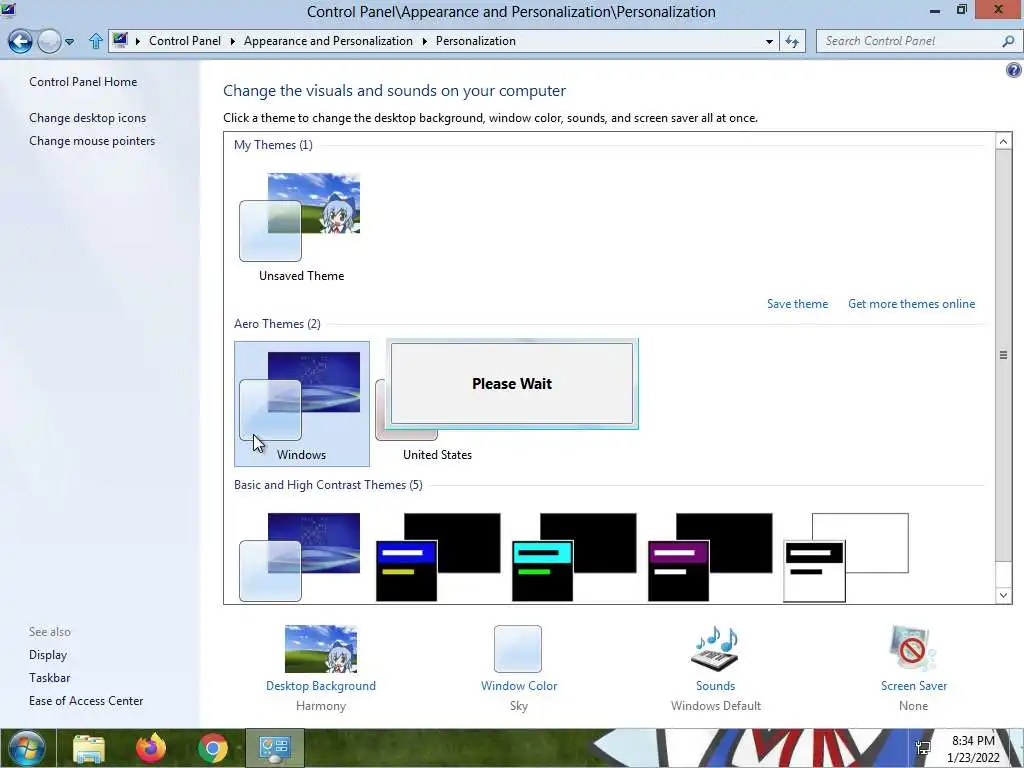
Task: Restore down the Personalization window
Action: 961,10
